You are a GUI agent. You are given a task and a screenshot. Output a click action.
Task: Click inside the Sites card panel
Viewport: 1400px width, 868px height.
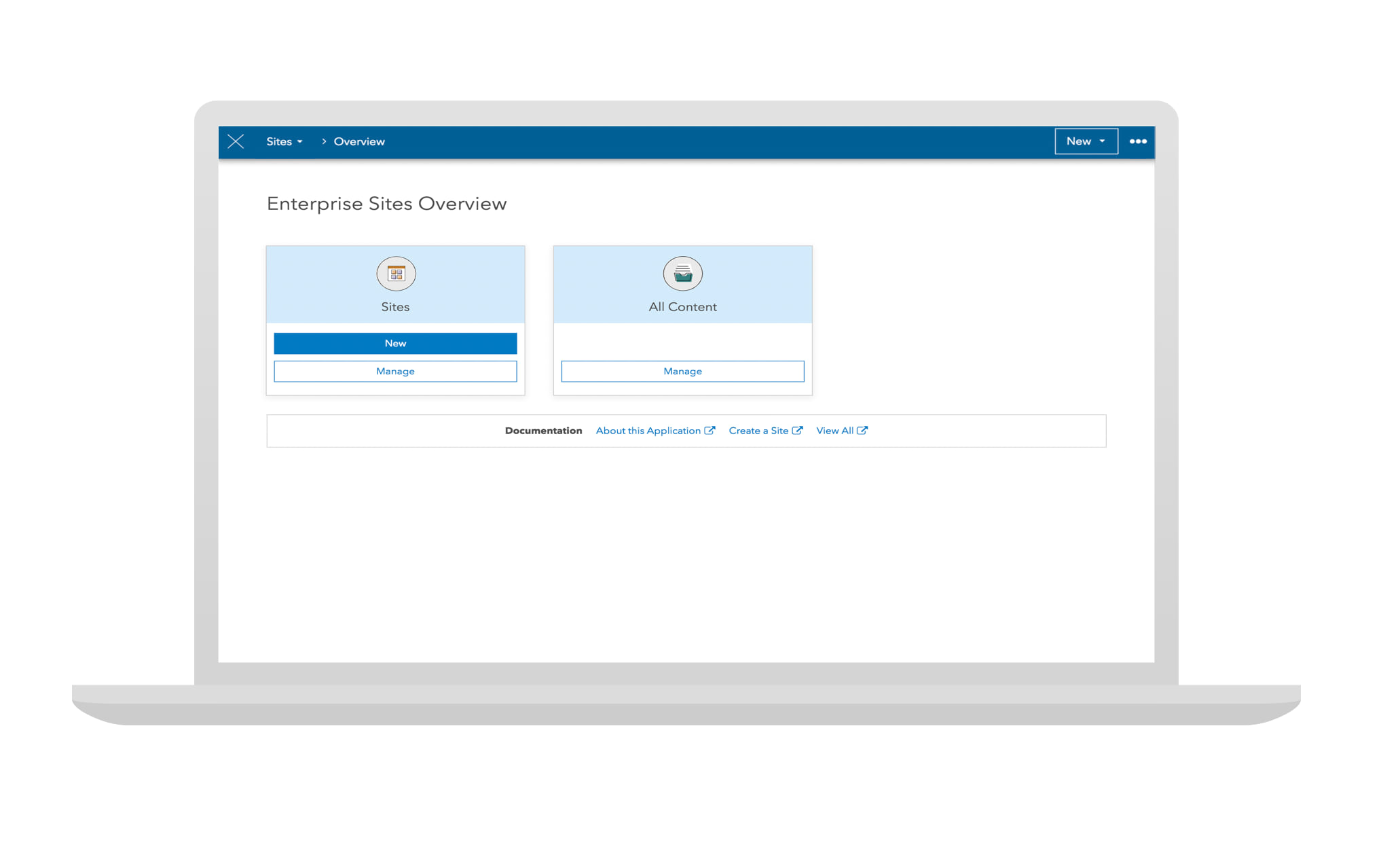[x=396, y=285]
